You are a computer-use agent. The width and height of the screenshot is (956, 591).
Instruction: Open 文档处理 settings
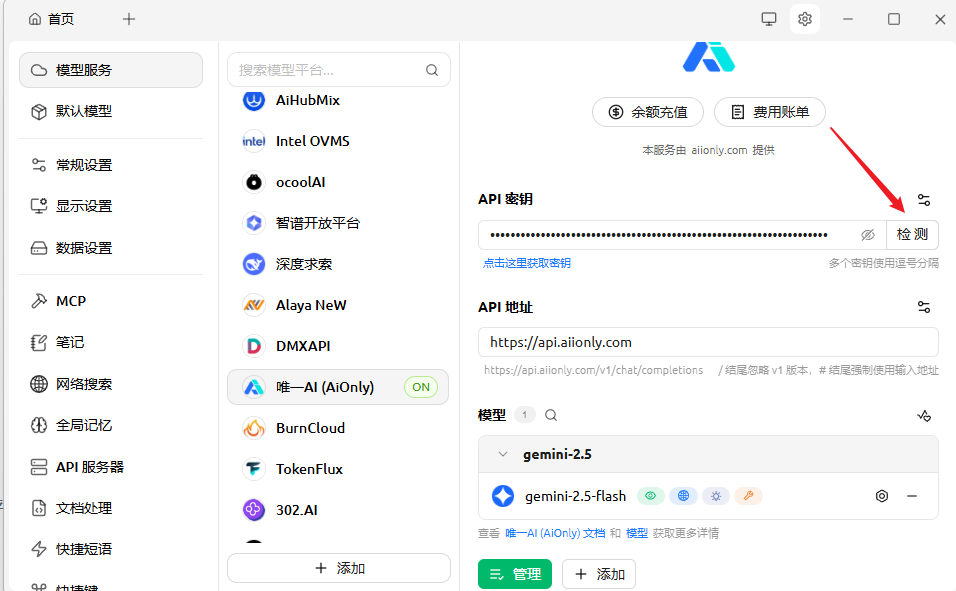point(111,508)
